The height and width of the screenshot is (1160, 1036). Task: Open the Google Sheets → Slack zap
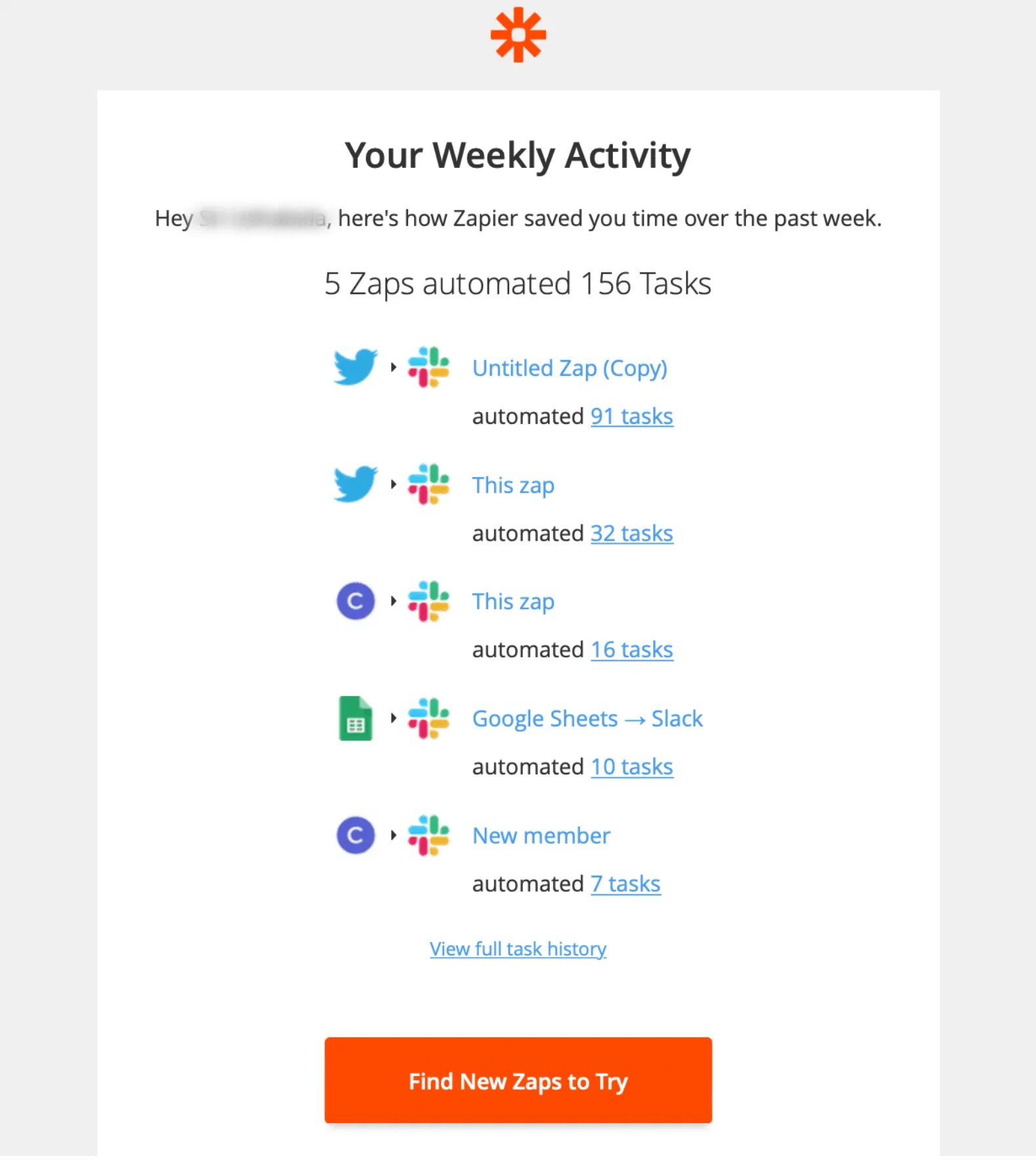(x=587, y=718)
